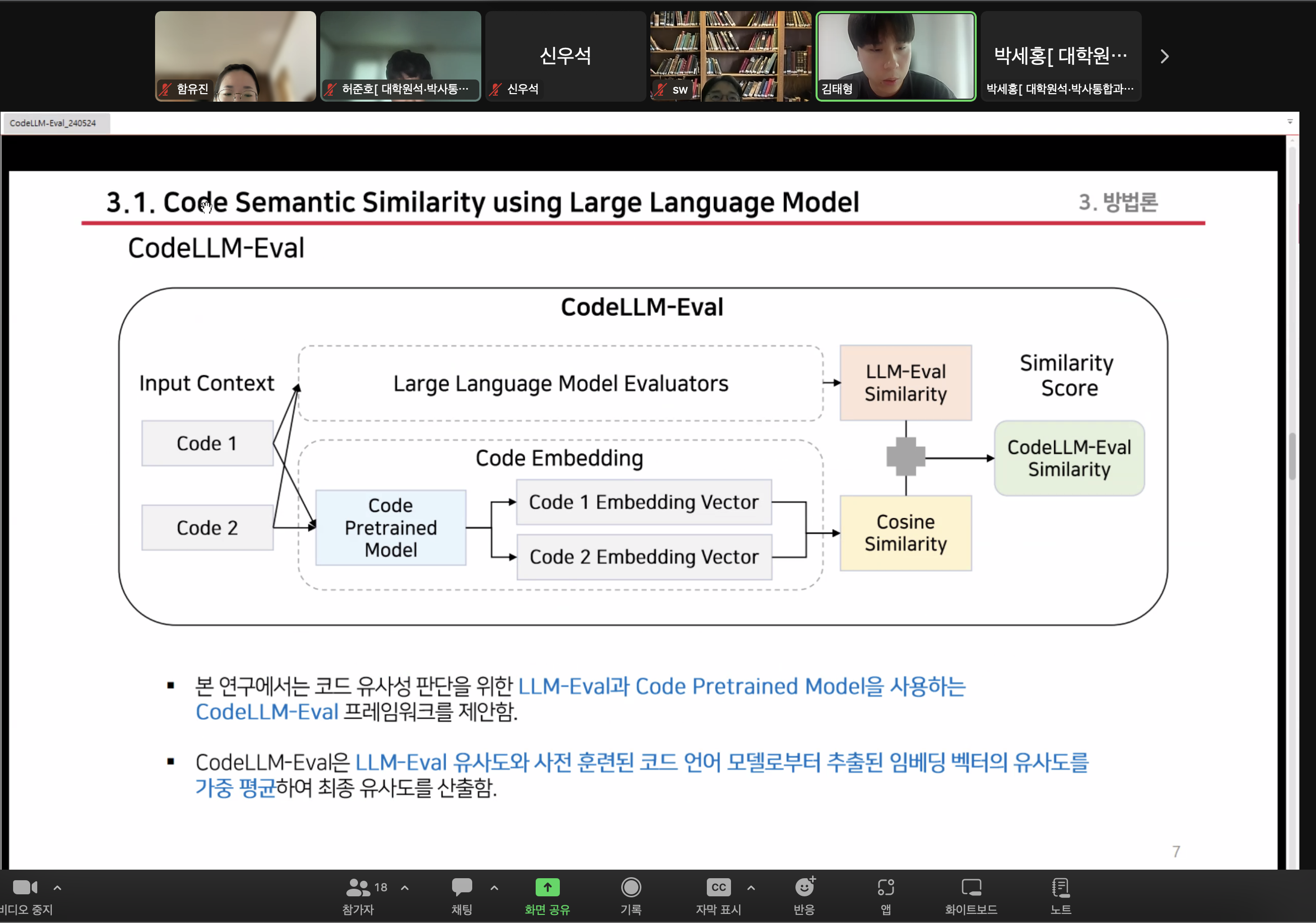
Task: Click slide page number 7
Action: point(1176,852)
